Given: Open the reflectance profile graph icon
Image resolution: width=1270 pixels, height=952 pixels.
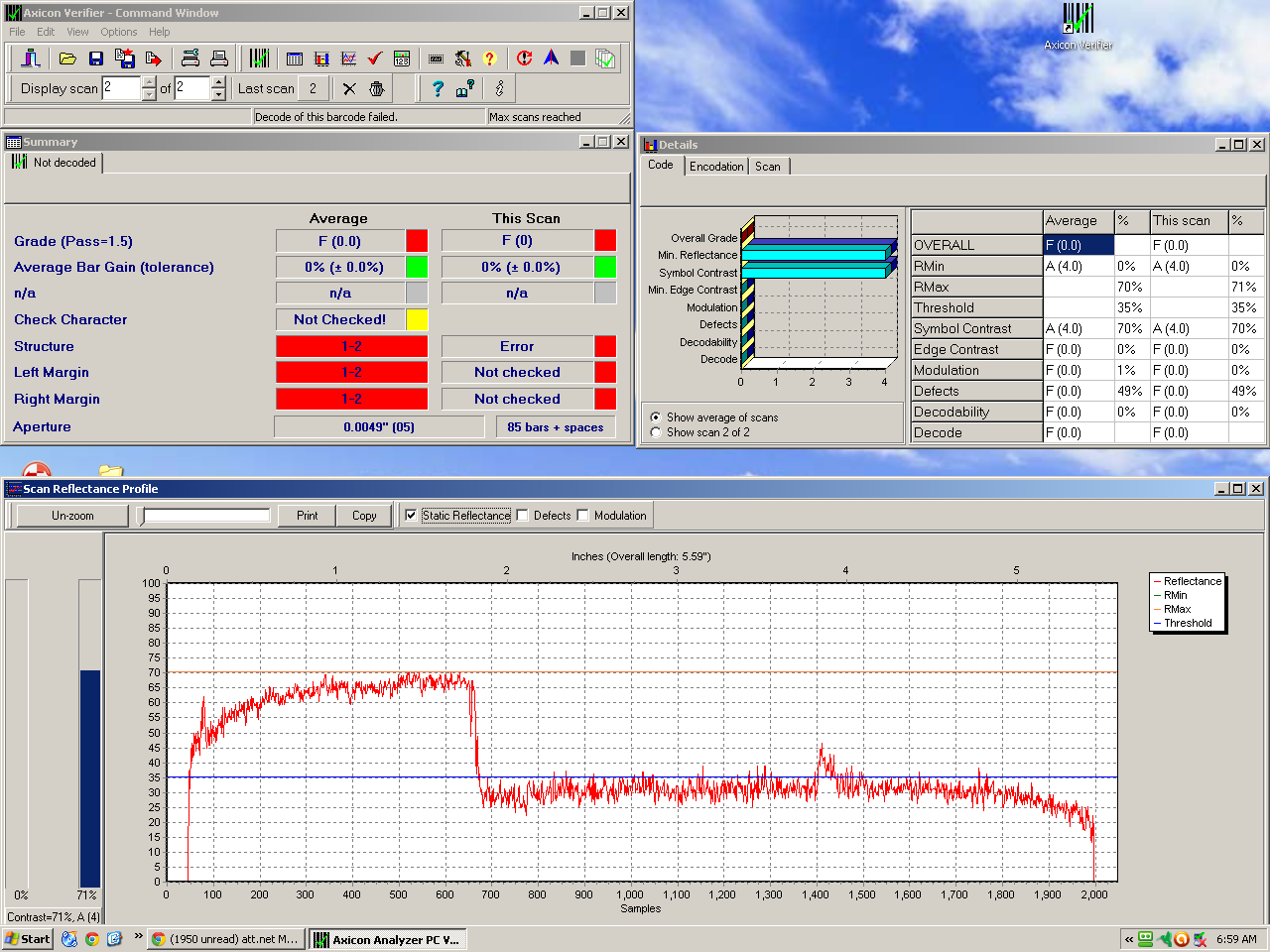Looking at the screenshot, I should pos(348,59).
